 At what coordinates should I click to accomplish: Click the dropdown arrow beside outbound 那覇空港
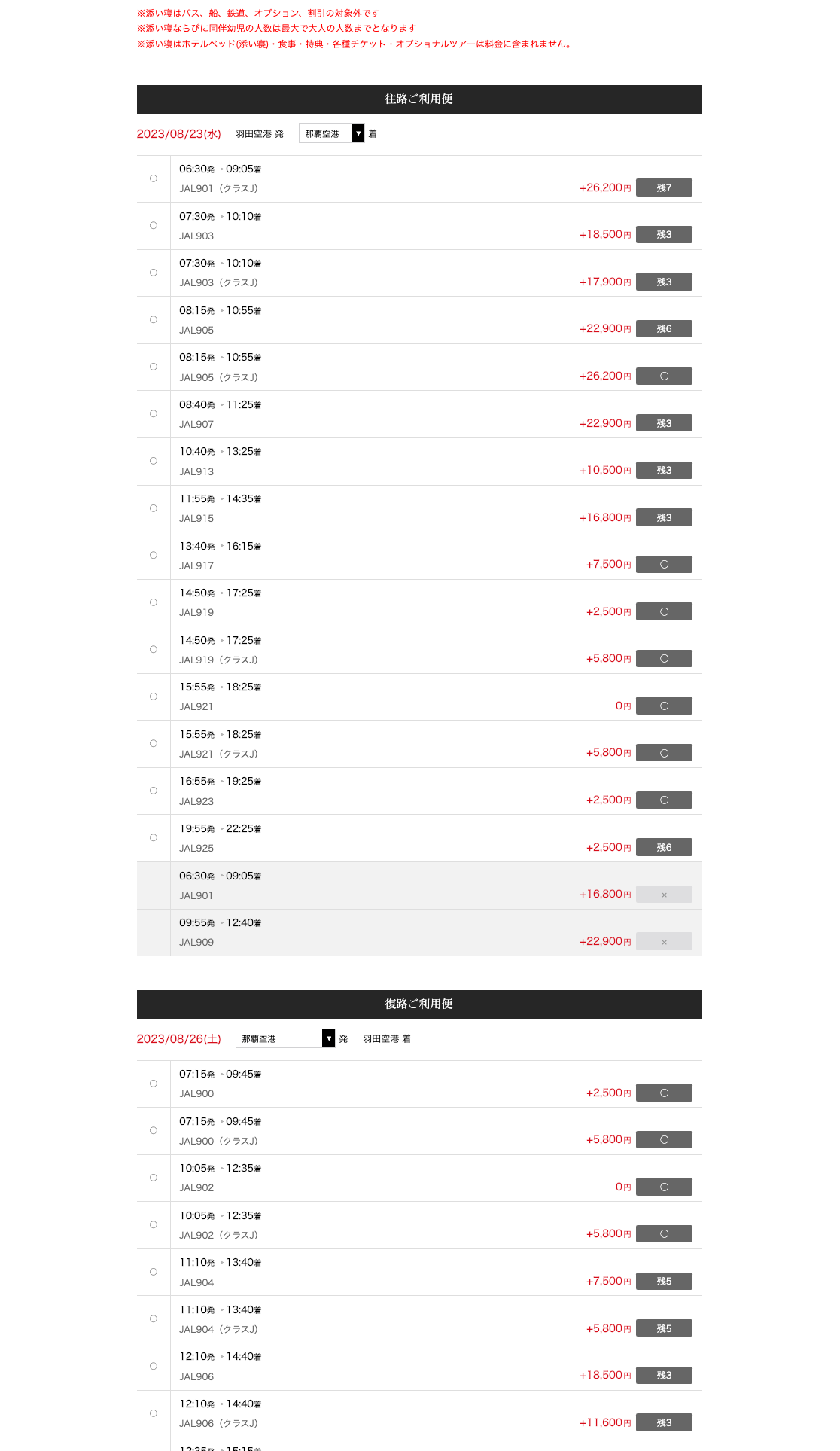[358, 133]
